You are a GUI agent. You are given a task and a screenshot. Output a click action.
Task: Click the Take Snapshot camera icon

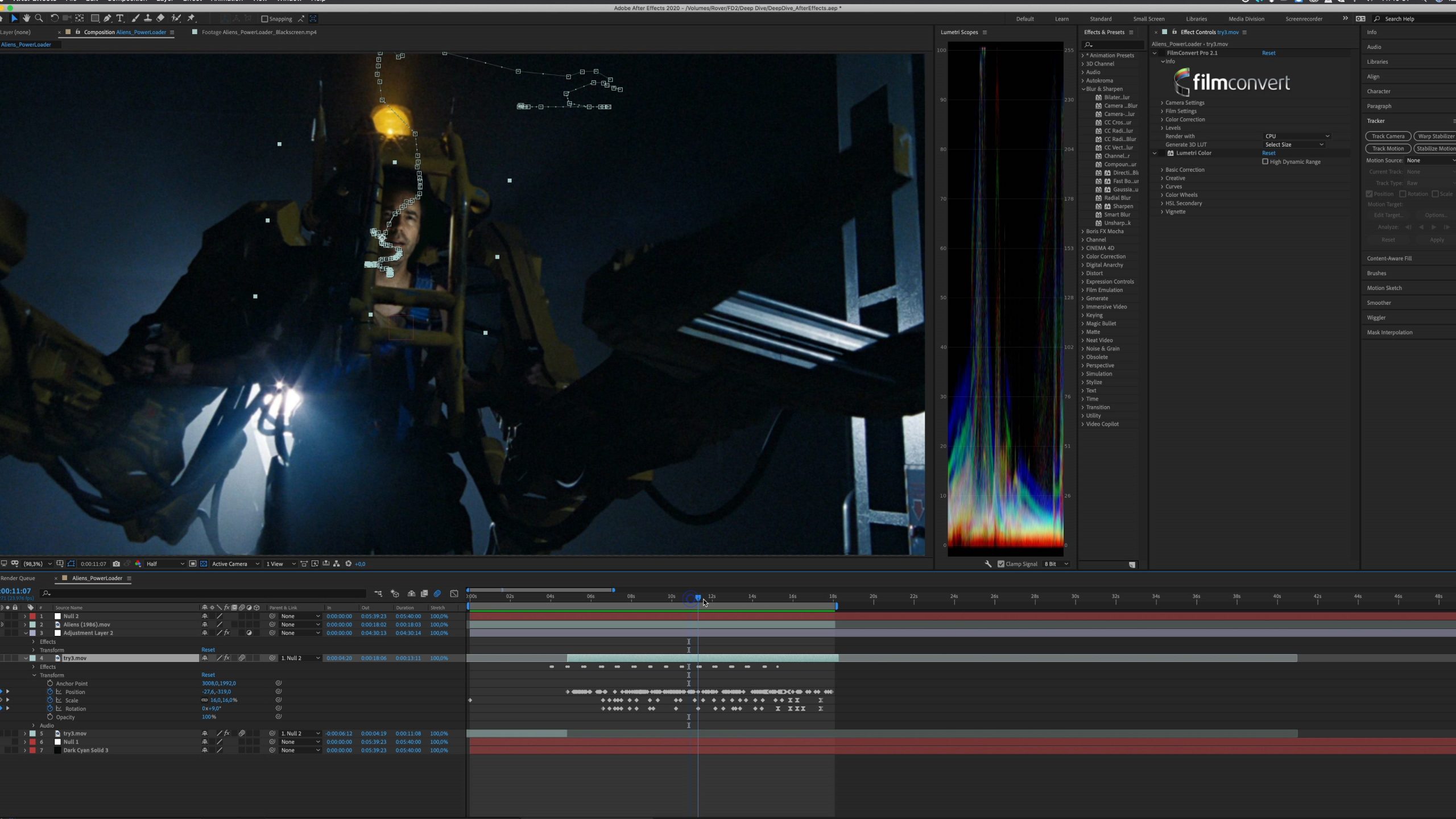pyautogui.click(x=116, y=564)
